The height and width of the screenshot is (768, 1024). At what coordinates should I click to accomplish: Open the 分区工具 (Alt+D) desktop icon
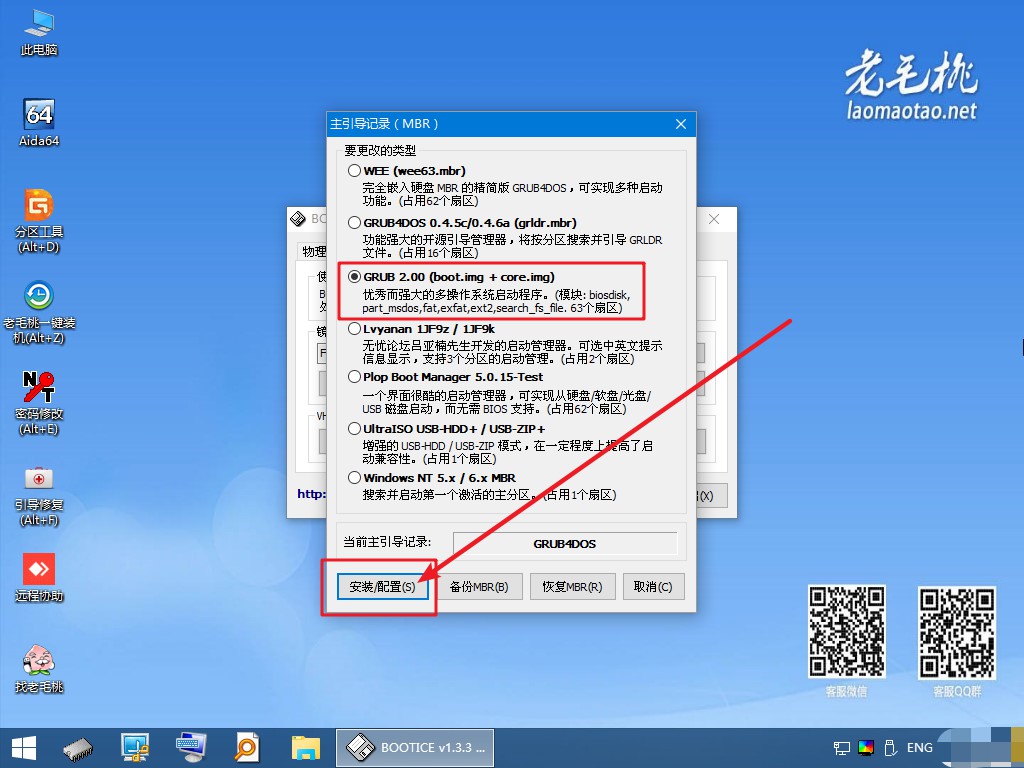[39, 221]
